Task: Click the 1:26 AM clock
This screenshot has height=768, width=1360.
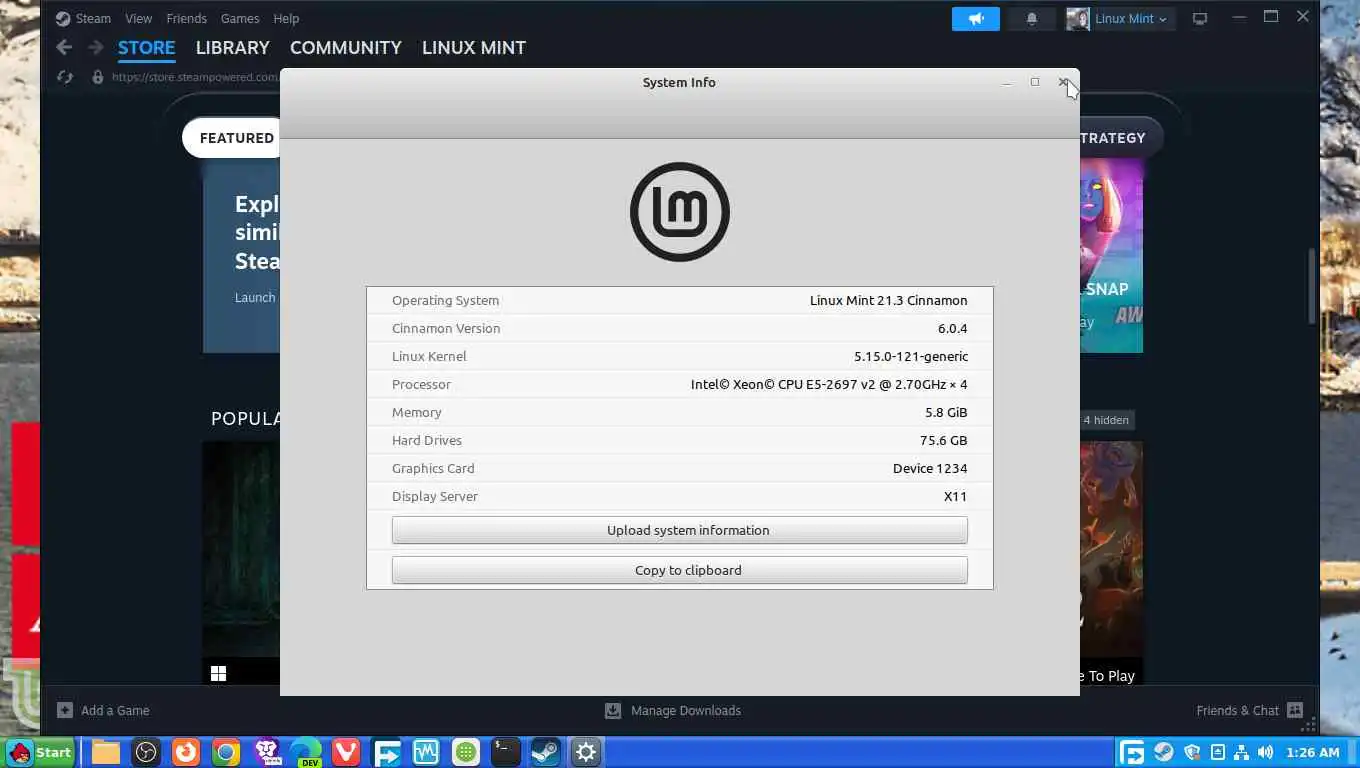Action: (1313, 752)
